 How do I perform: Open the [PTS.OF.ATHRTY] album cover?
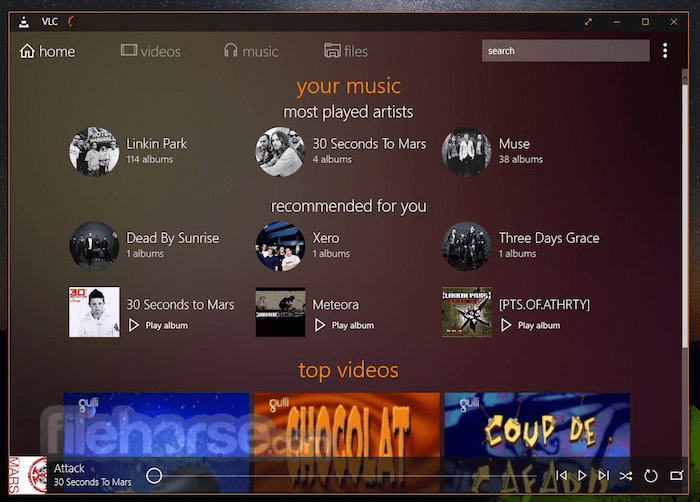click(467, 312)
